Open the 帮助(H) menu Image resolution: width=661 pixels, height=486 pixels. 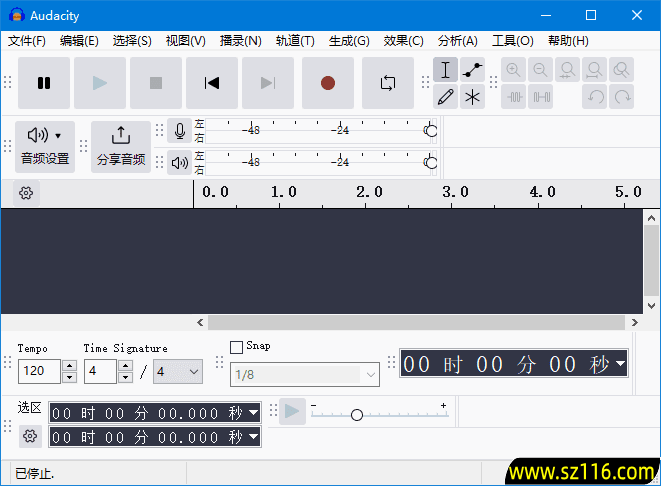coord(568,41)
